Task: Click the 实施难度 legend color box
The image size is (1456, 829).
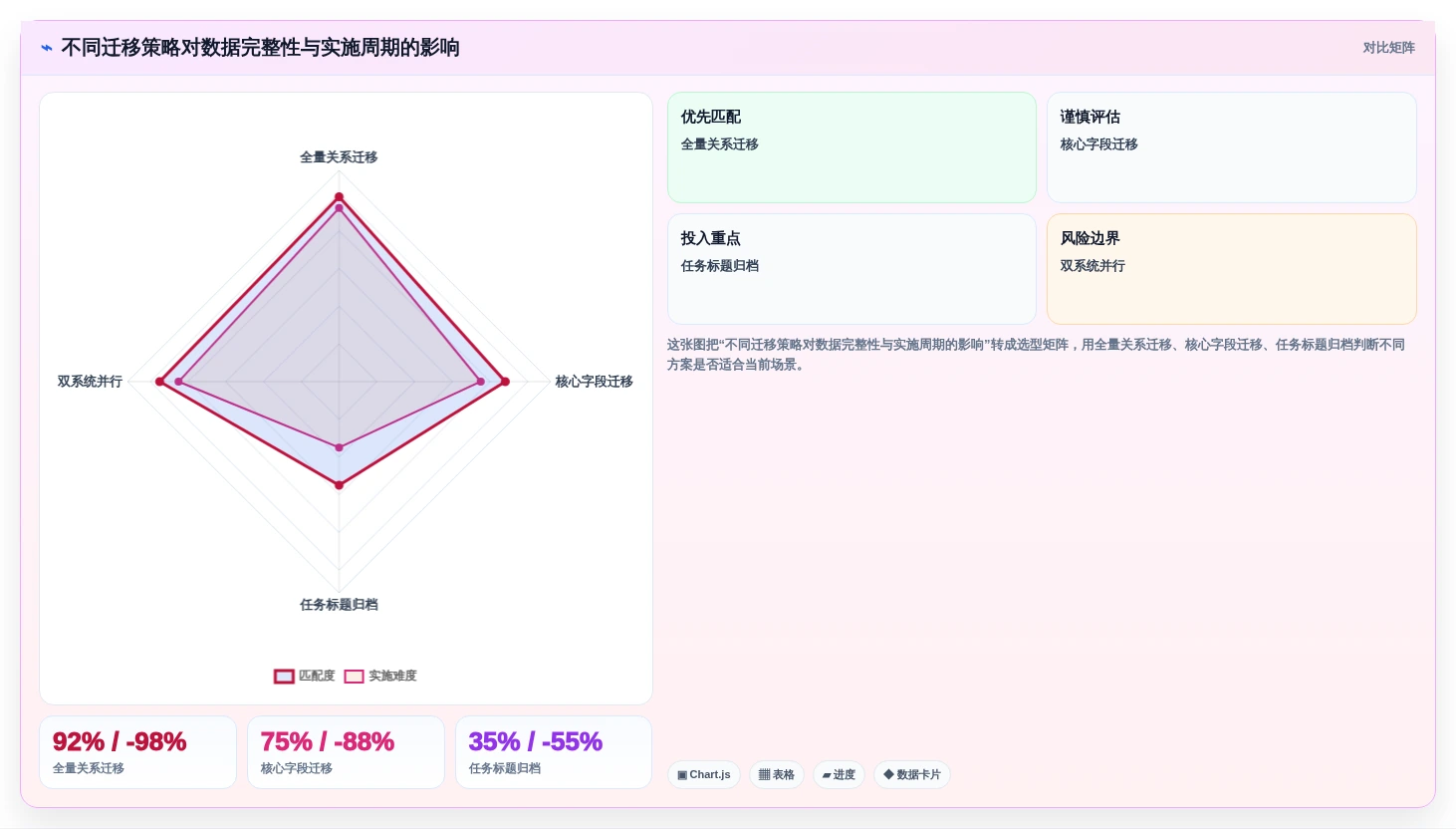Action: [354, 676]
